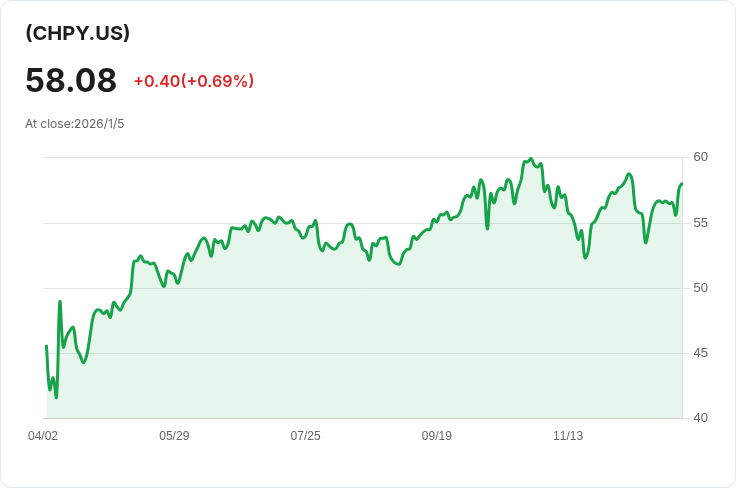This screenshot has width=736, height=488.
Task: Click the +0.40(+0.69%) price change
Action: 194,81
